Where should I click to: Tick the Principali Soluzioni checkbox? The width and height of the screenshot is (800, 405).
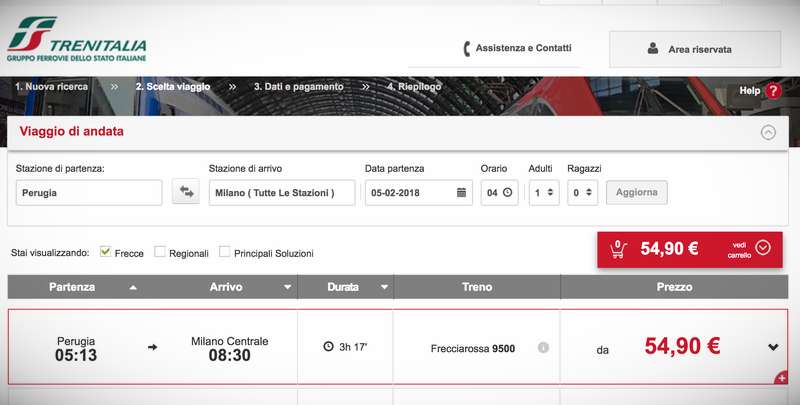(x=225, y=253)
